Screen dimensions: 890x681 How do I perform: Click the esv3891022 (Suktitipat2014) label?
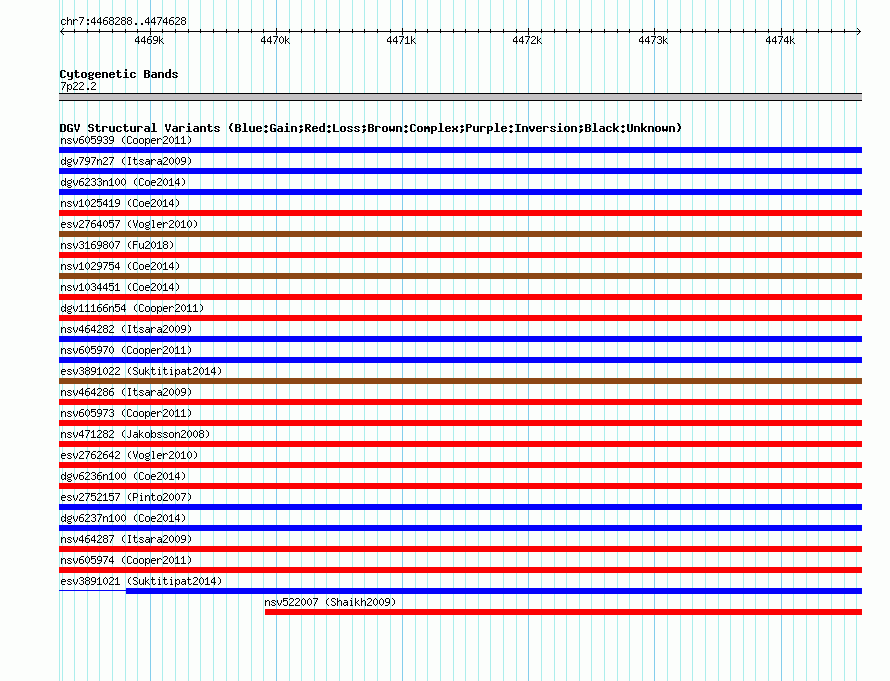click(141, 371)
